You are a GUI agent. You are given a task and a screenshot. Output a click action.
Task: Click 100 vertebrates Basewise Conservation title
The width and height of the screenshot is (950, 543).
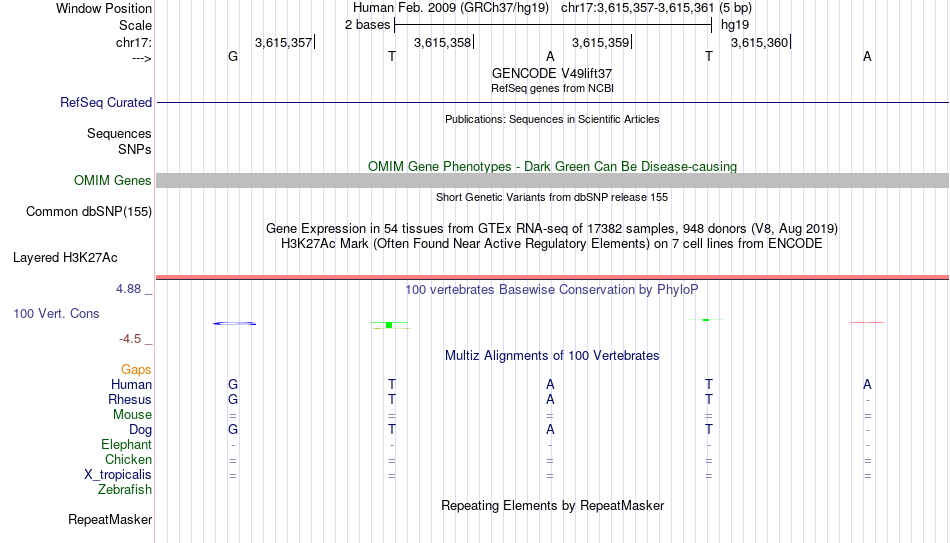(x=552, y=290)
